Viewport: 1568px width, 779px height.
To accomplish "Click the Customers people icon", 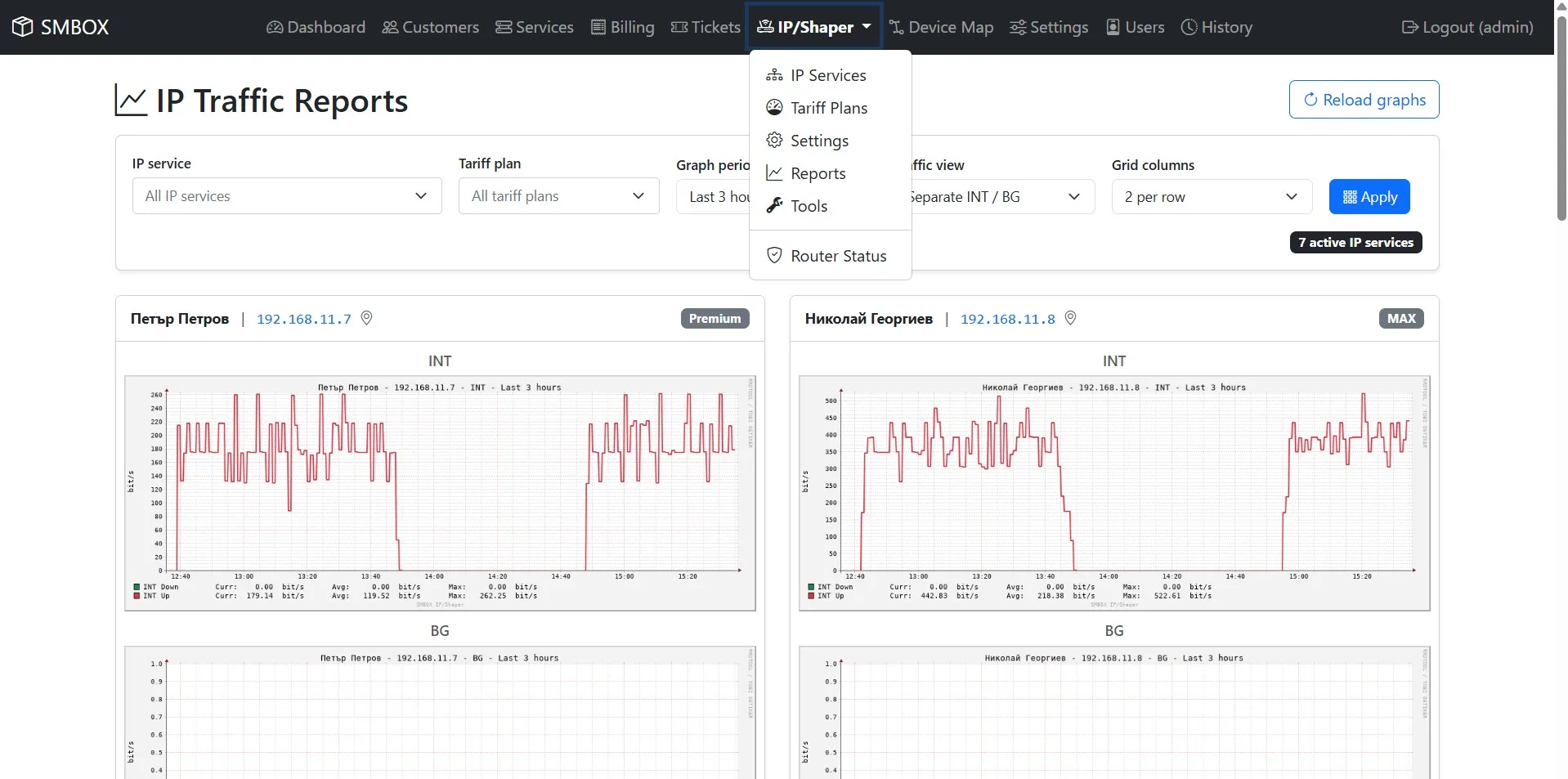I will tap(390, 27).
